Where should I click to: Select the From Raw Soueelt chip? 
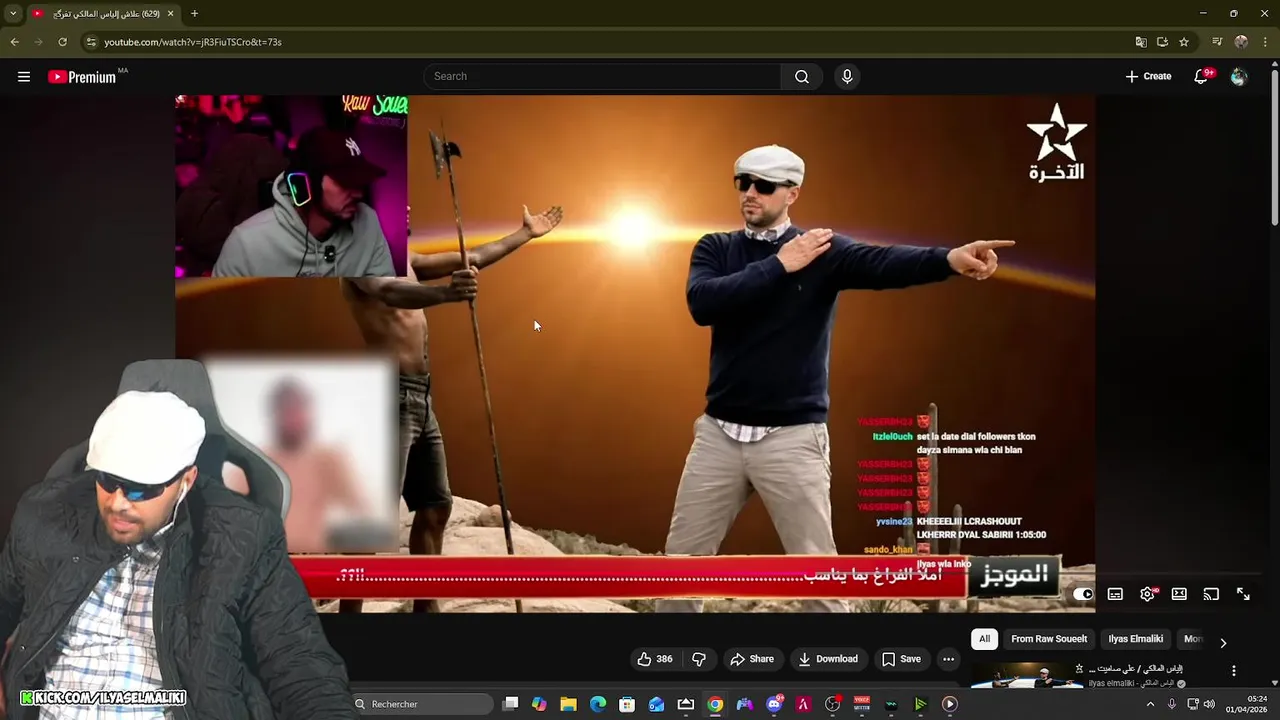pyautogui.click(x=1049, y=639)
